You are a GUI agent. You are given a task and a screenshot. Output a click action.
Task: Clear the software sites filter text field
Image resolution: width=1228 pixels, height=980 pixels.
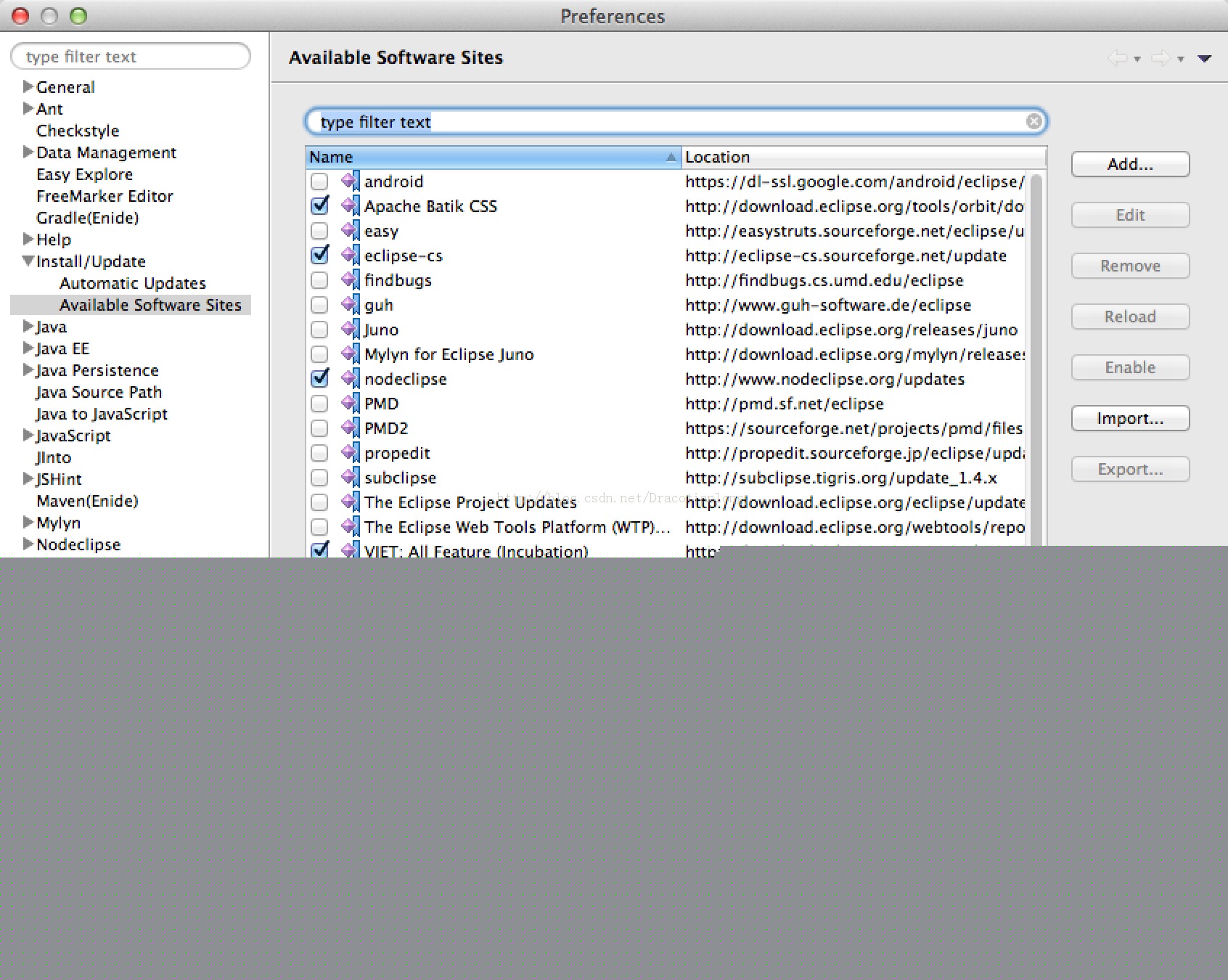click(1034, 121)
